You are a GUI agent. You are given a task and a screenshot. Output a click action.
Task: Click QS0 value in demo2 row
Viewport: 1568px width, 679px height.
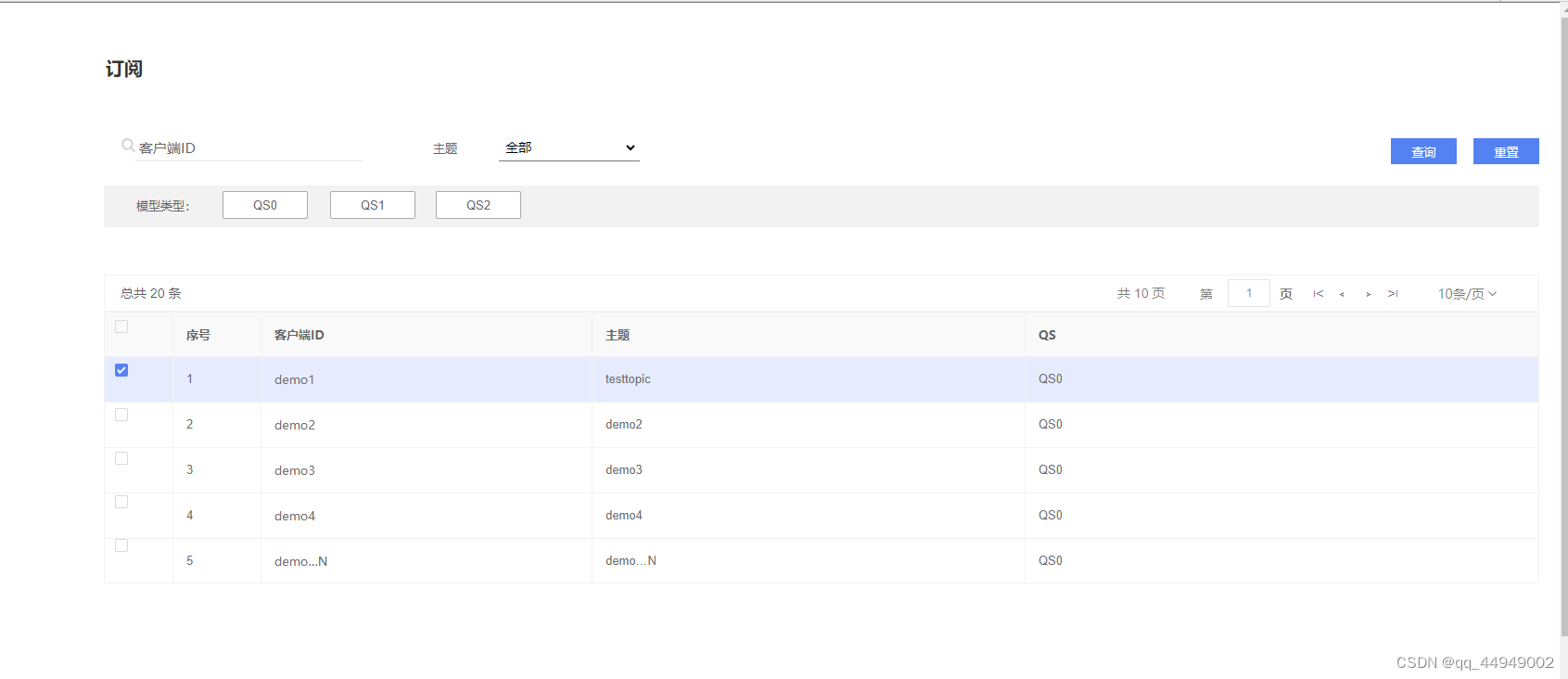coord(1051,425)
